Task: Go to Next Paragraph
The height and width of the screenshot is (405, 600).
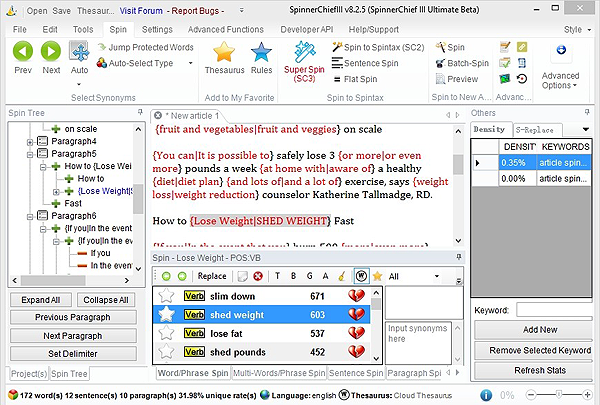Action: click(x=73, y=336)
